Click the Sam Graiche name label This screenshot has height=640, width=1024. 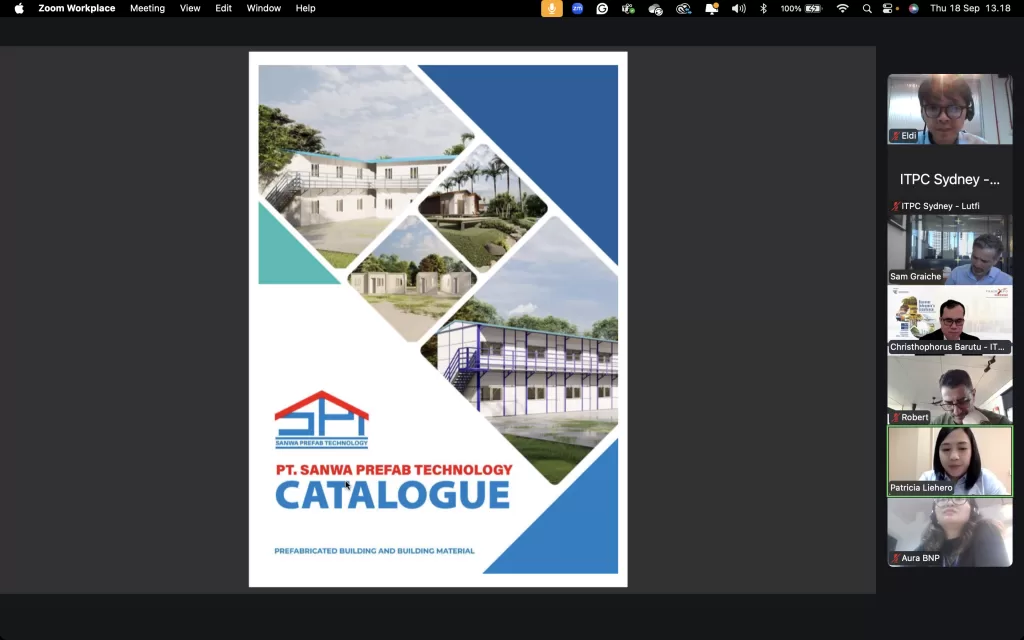coord(916,276)
